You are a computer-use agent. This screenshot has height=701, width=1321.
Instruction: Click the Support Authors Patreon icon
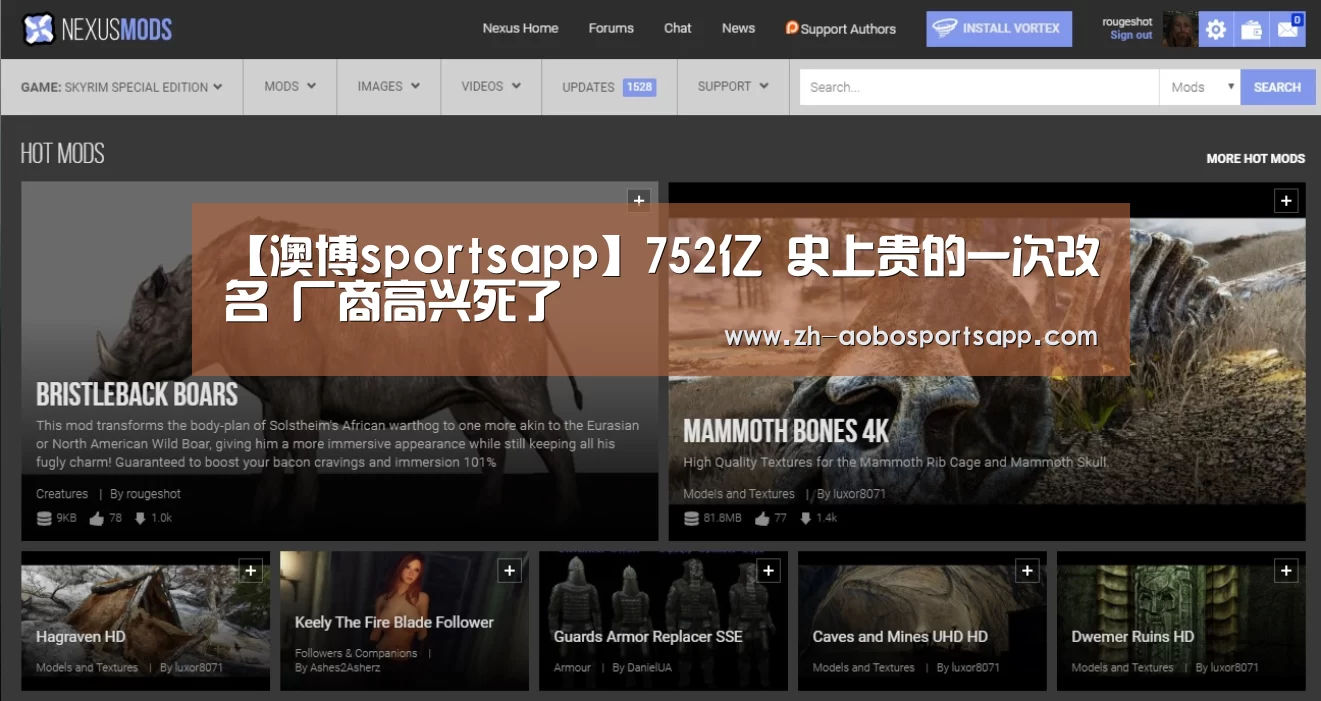pos(792,28)
